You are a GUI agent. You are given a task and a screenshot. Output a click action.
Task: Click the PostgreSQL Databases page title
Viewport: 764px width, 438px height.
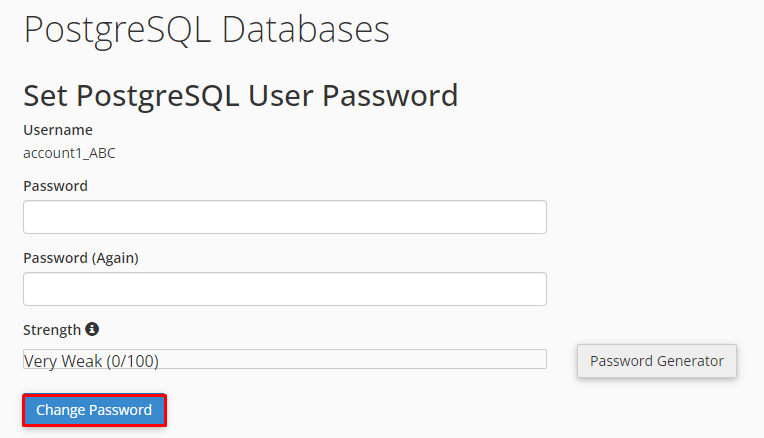(206, 29)
